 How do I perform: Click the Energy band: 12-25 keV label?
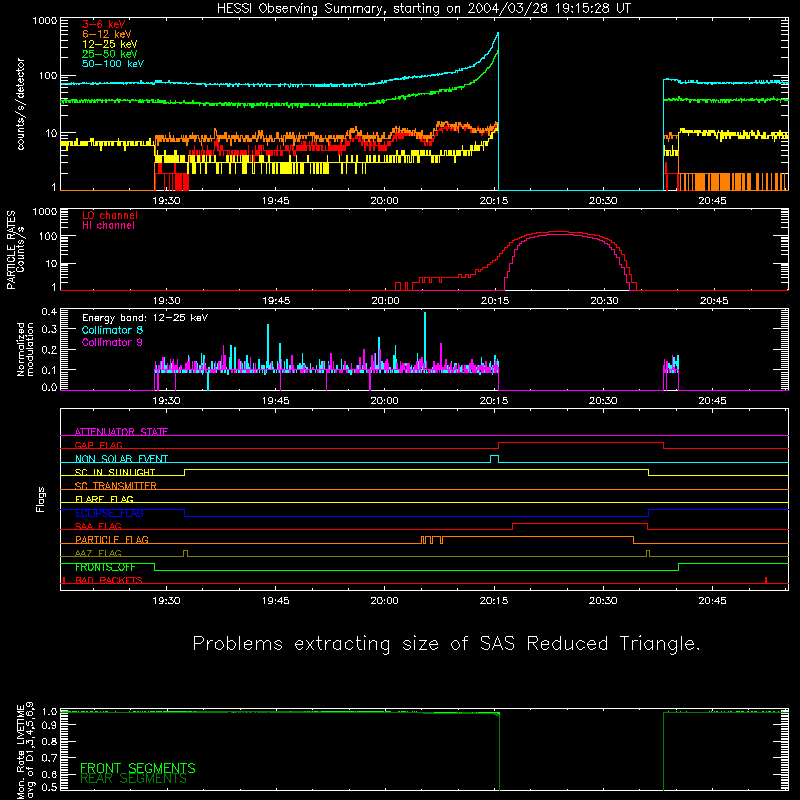click(x=145, y=318)
